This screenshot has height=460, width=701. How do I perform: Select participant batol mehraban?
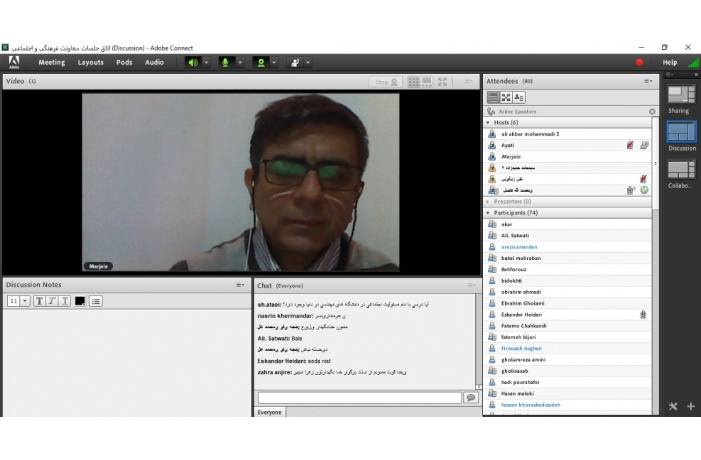tap(568, 258)
